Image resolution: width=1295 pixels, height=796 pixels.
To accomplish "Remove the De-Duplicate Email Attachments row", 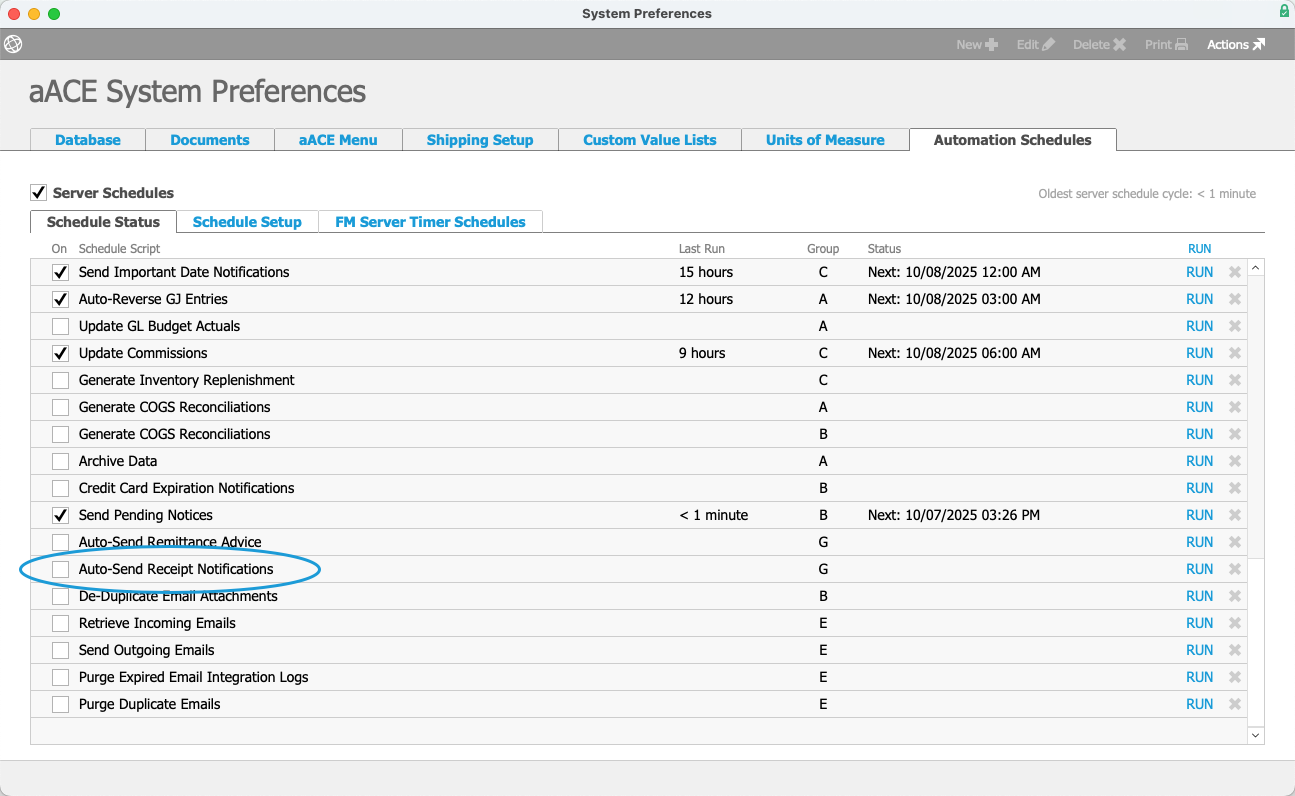I will 1235,596.
